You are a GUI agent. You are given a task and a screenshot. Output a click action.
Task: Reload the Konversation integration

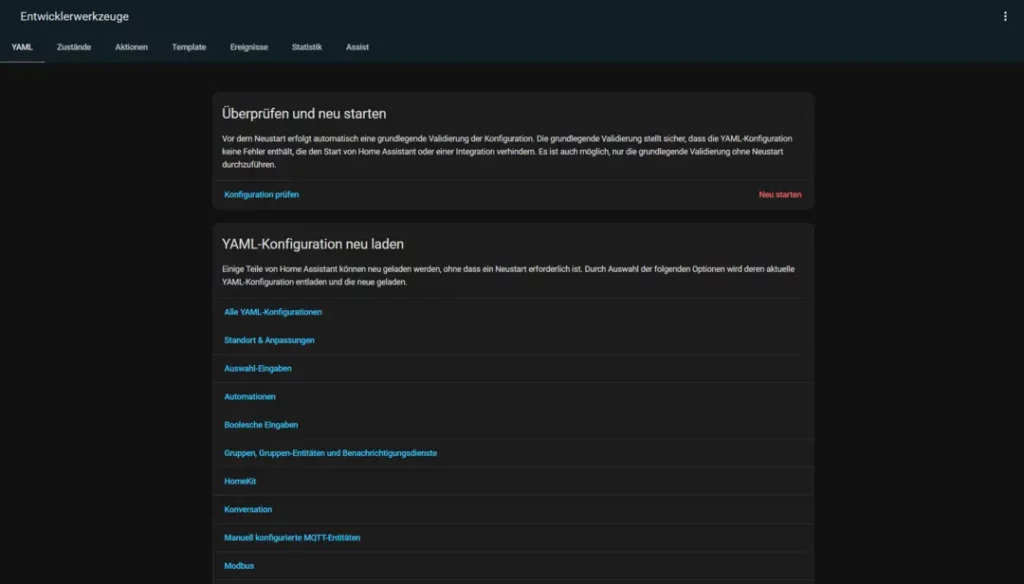[x=250, y=509]
